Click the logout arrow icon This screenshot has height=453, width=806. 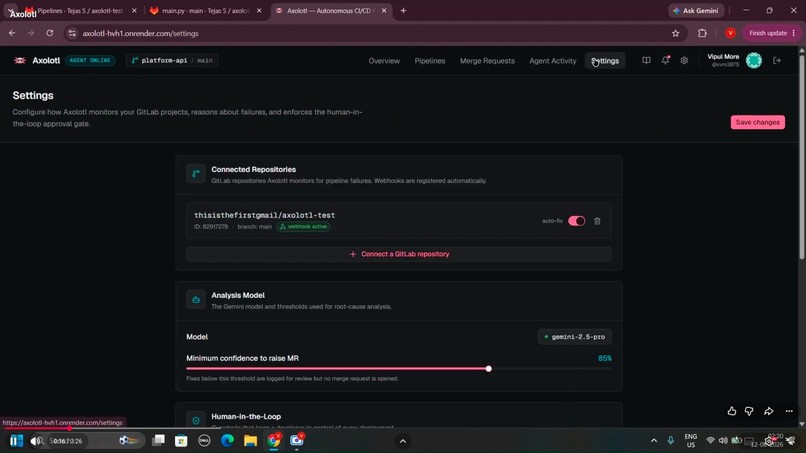(x=777, y=61)
